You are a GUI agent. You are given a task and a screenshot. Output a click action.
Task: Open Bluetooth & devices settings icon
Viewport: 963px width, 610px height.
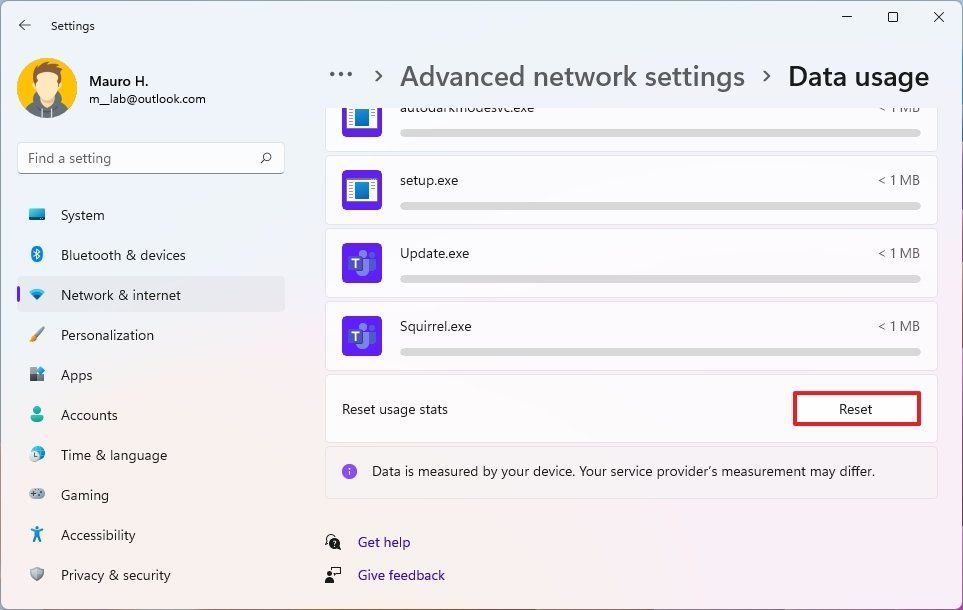[x=37, y=255]
